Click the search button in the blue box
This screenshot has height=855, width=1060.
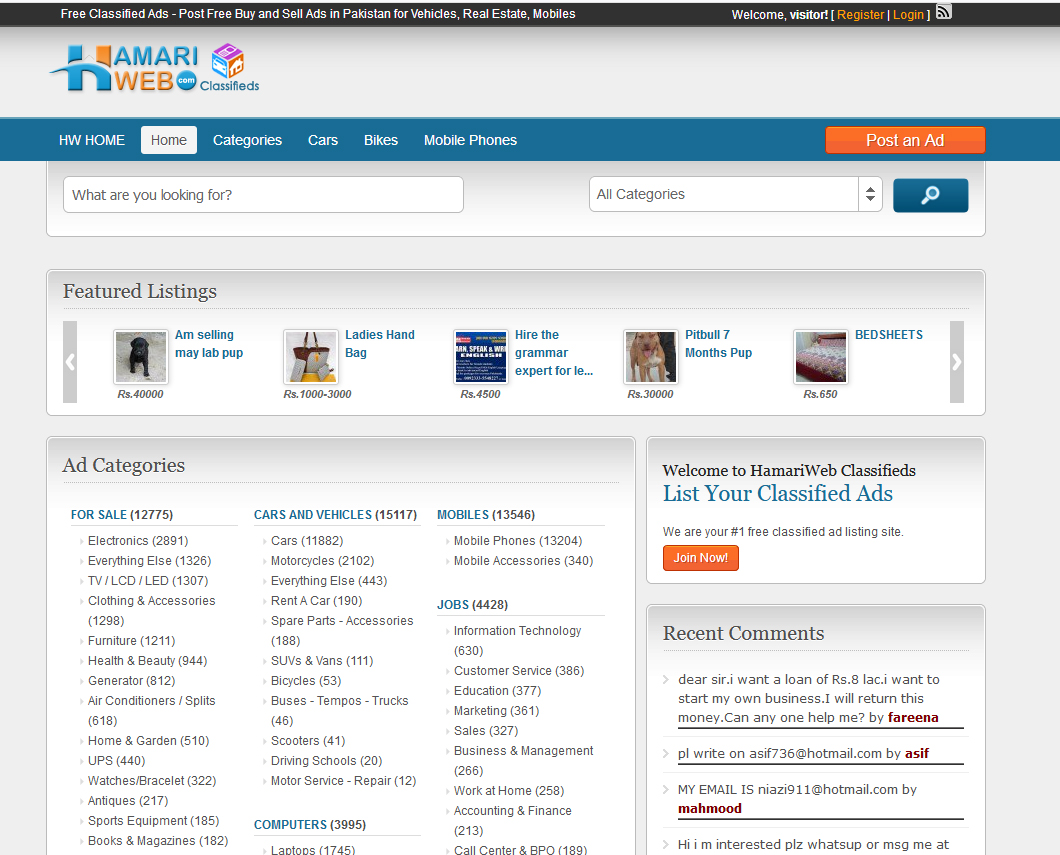pyautogui.click(x=930, y=194)
